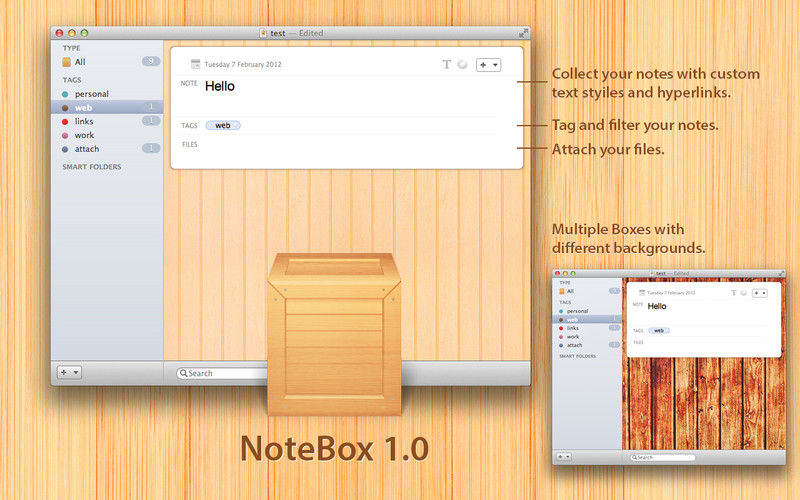
Task: Click the brown dot beside web tag
Action: point(65,108)
